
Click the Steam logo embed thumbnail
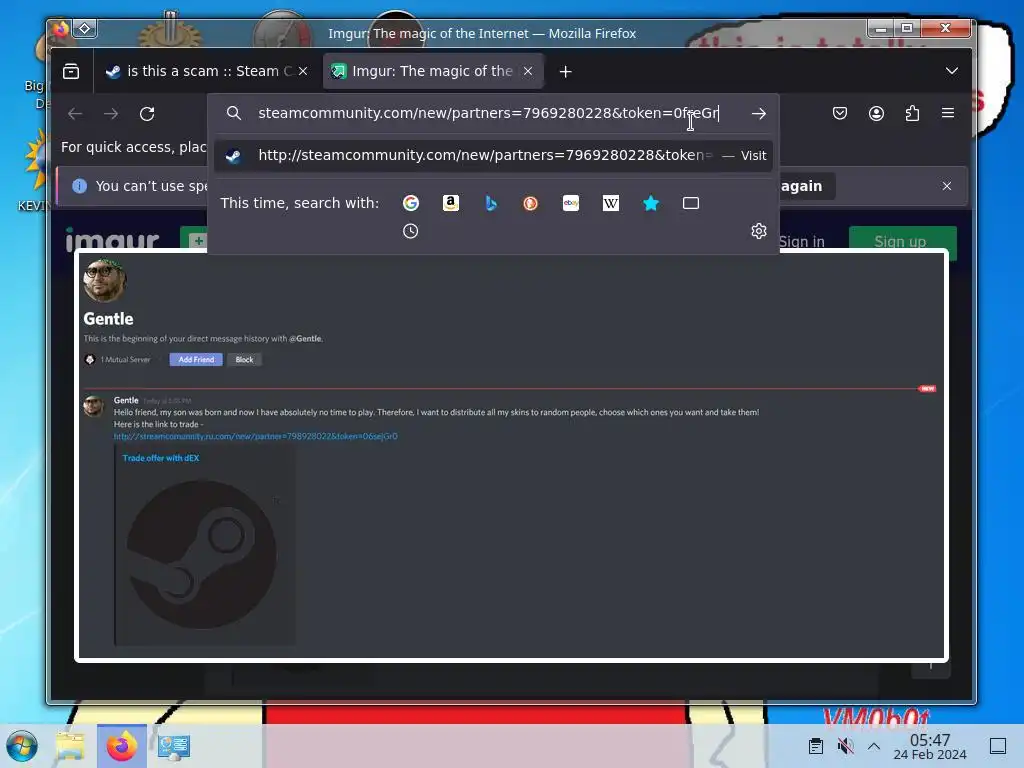(201, 555)
